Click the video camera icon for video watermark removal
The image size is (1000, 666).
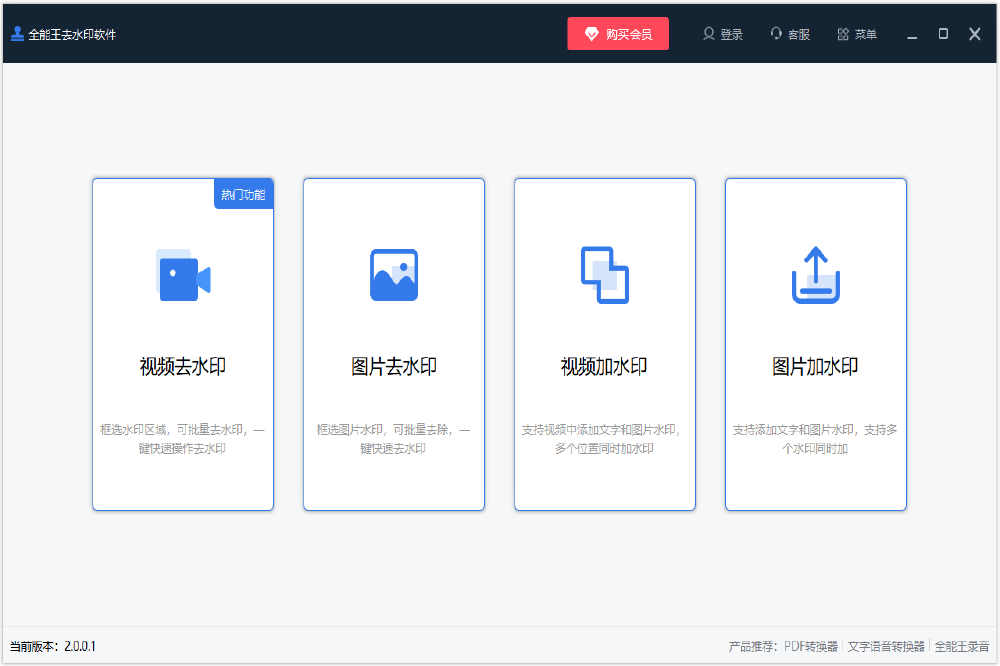184,275
